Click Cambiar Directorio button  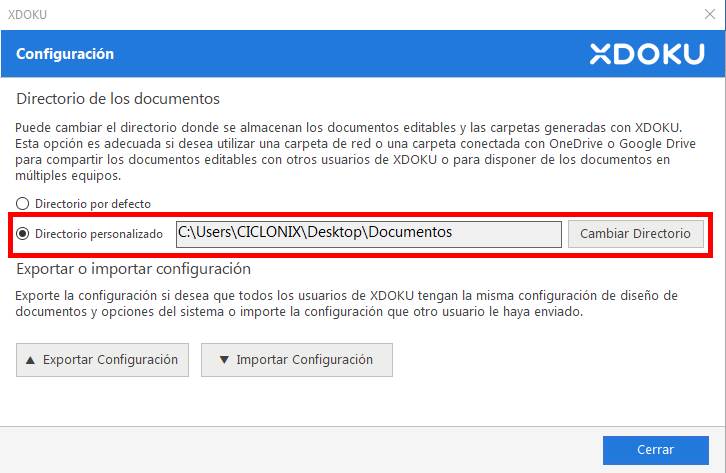636,234
